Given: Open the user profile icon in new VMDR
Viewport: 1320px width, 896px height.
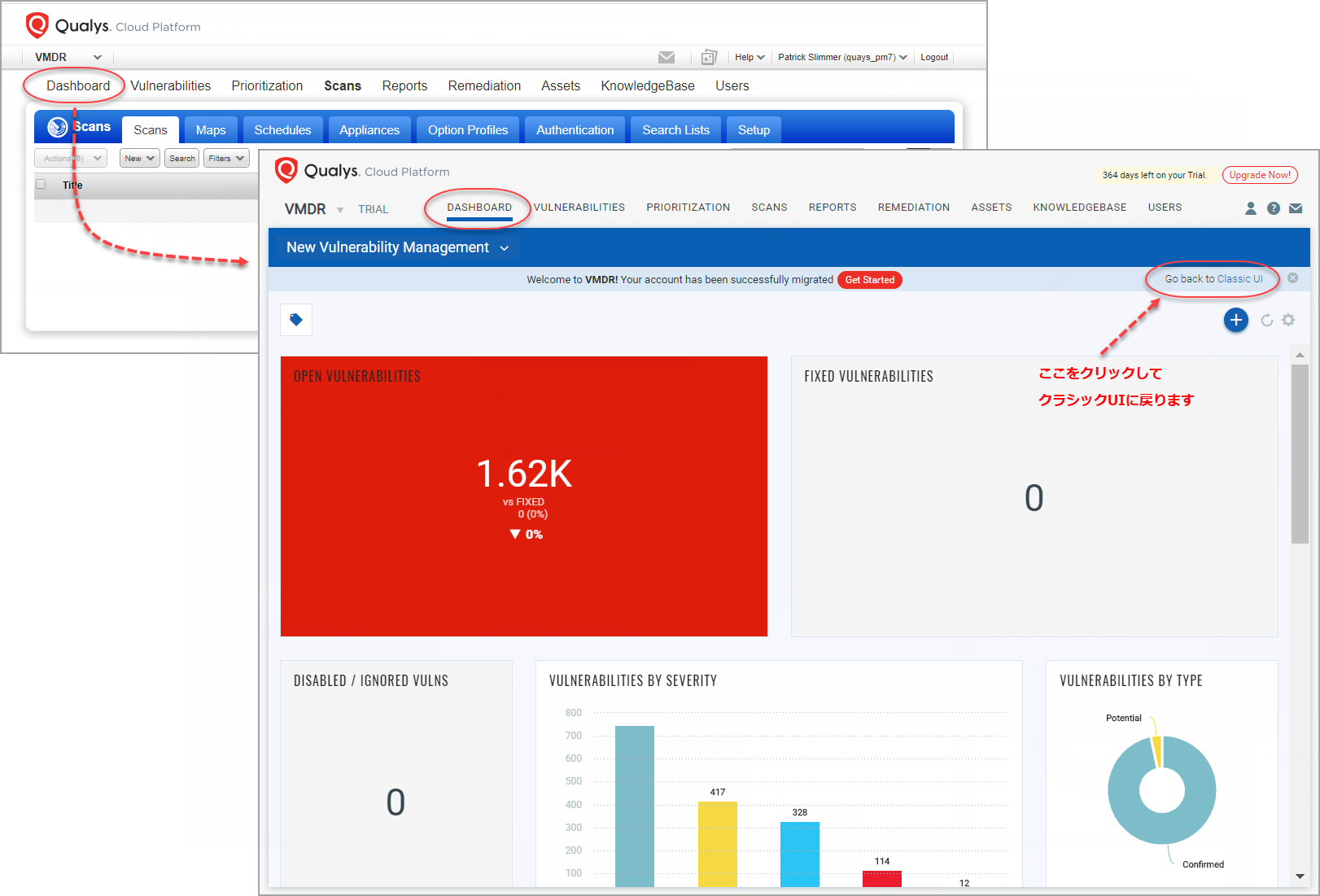Looking at the screenshot, I should 1251,208.
